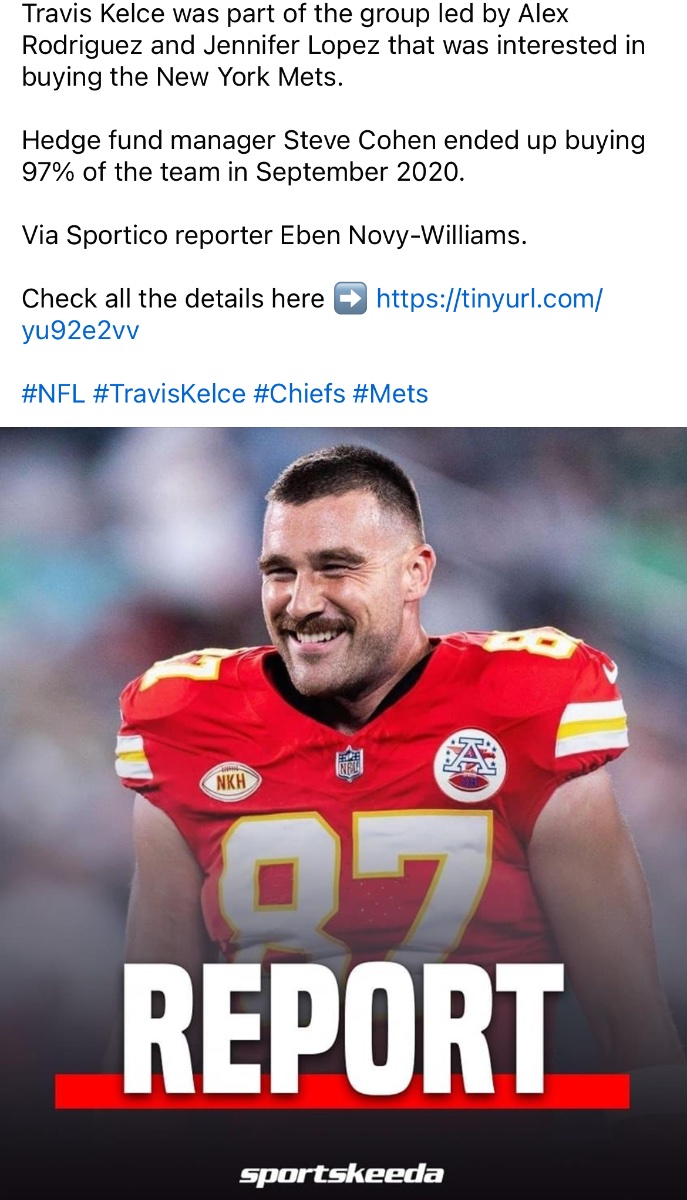Viewport: 687px width, 1200px height.
Task: Click the 'Check all the details here' text
Action: pos(173,298)
